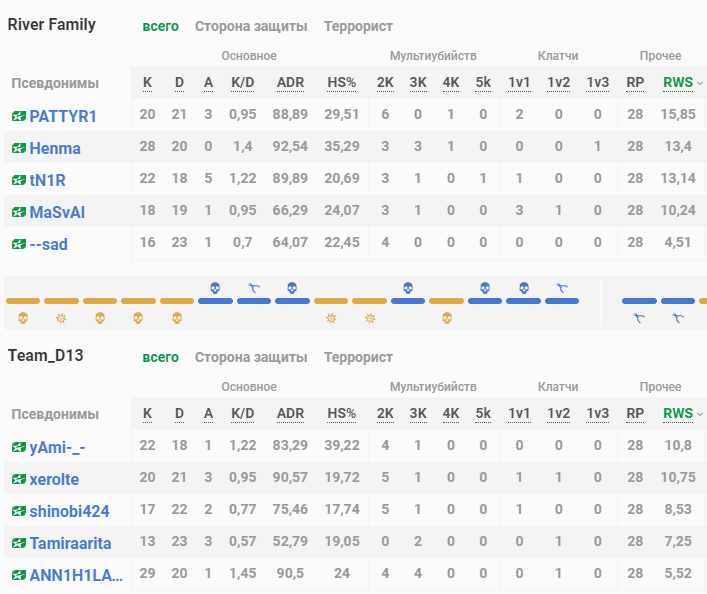This screenshot has width=707, height=594.
Task: Click the green flag icon next to PATTYR1
Action: (19, 117)
